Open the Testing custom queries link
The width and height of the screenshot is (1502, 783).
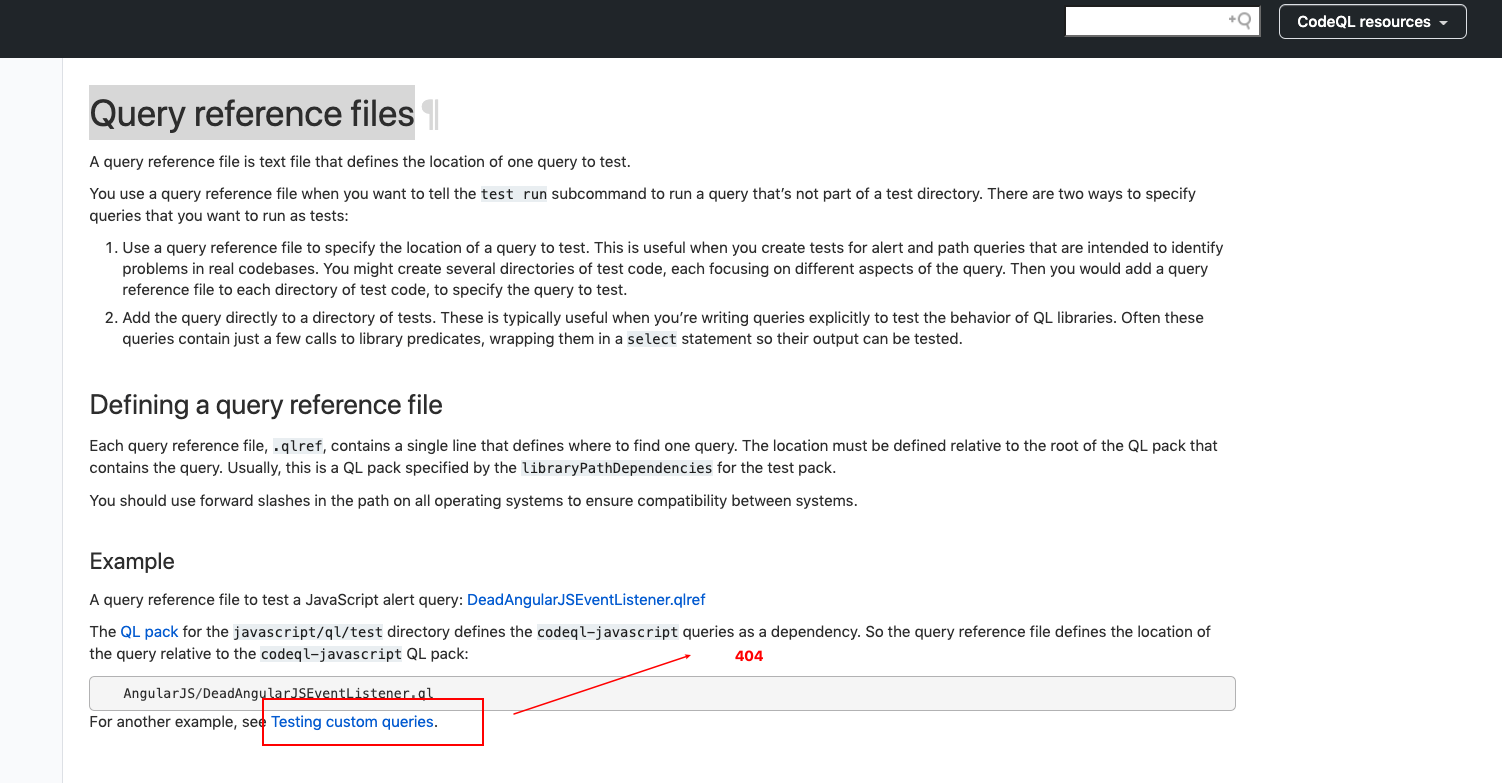[x=352, y=721]
